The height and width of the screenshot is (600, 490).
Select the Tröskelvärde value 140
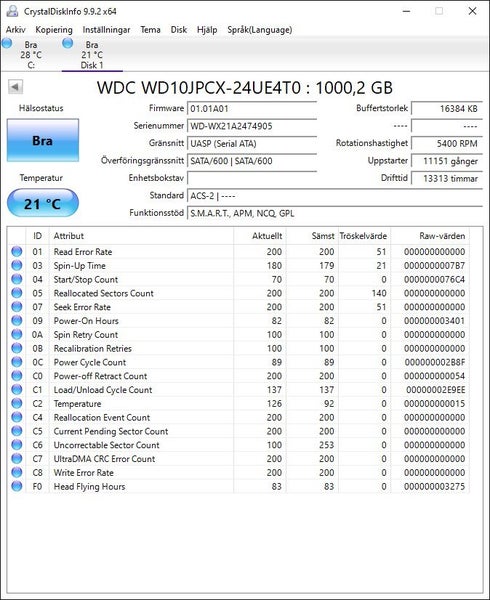(x=379, y=293)
